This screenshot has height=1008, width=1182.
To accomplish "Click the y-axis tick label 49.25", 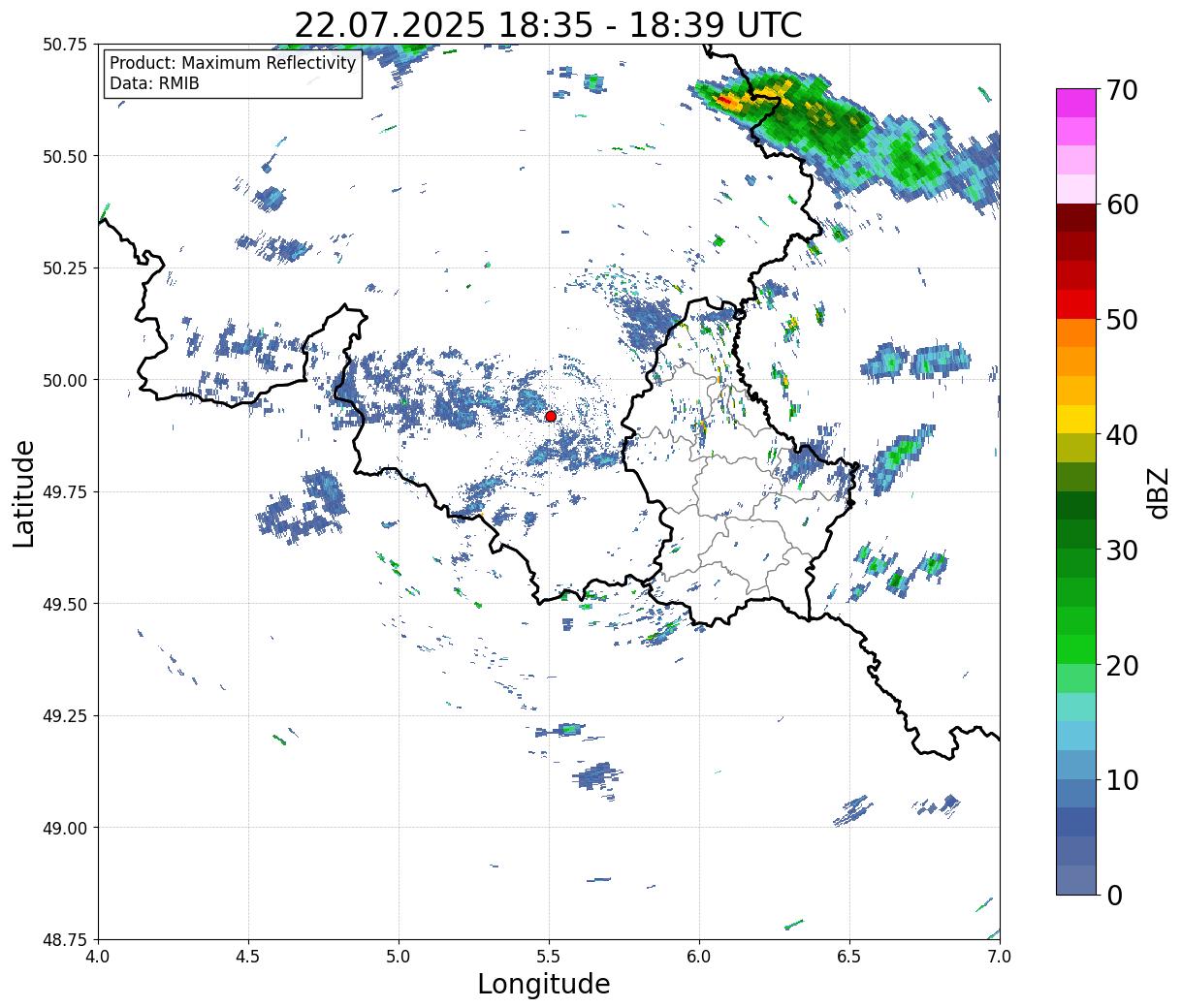I will [x=65, y=716].
